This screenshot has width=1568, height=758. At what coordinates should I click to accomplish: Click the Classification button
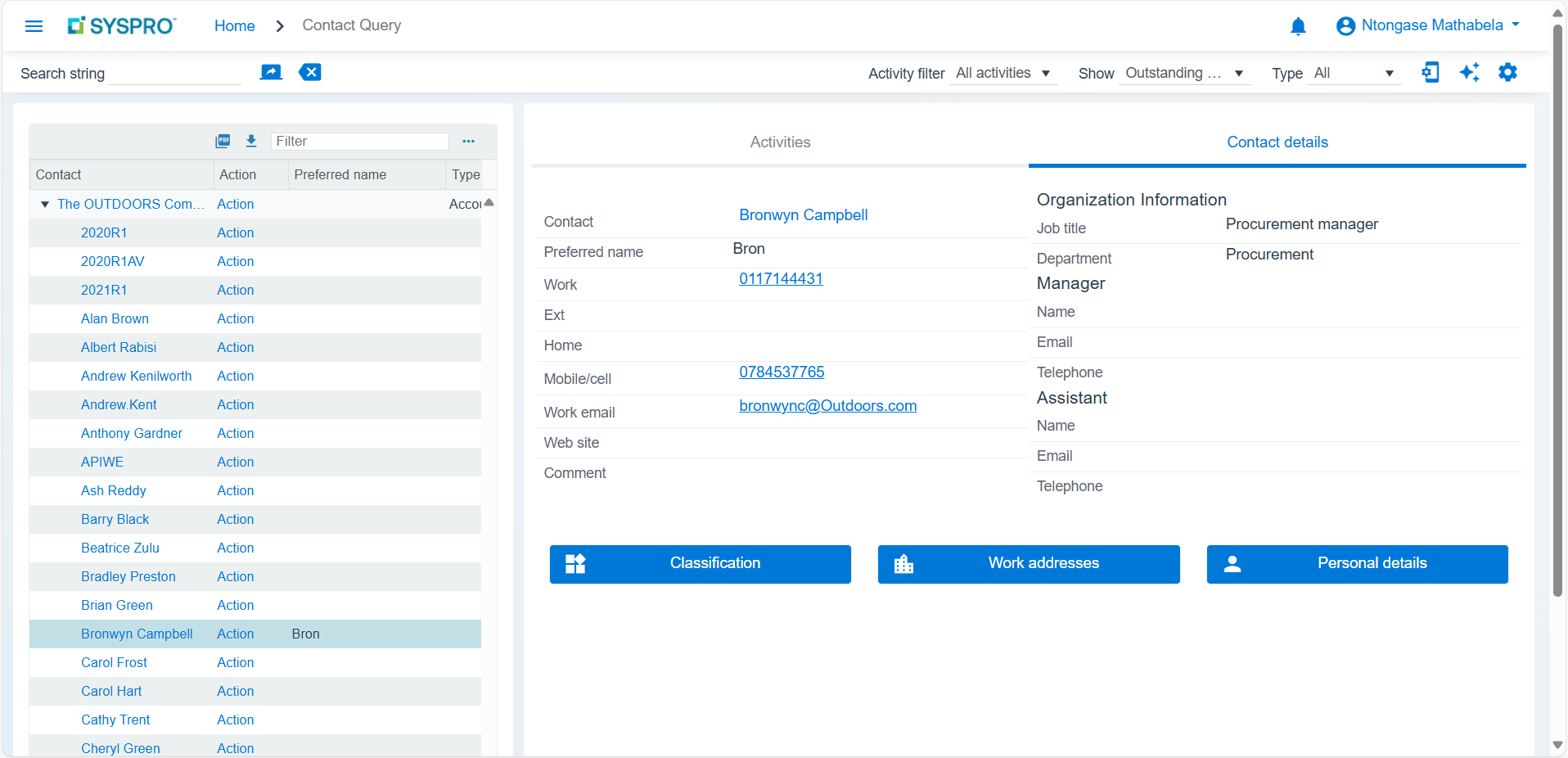click(700, 563)
